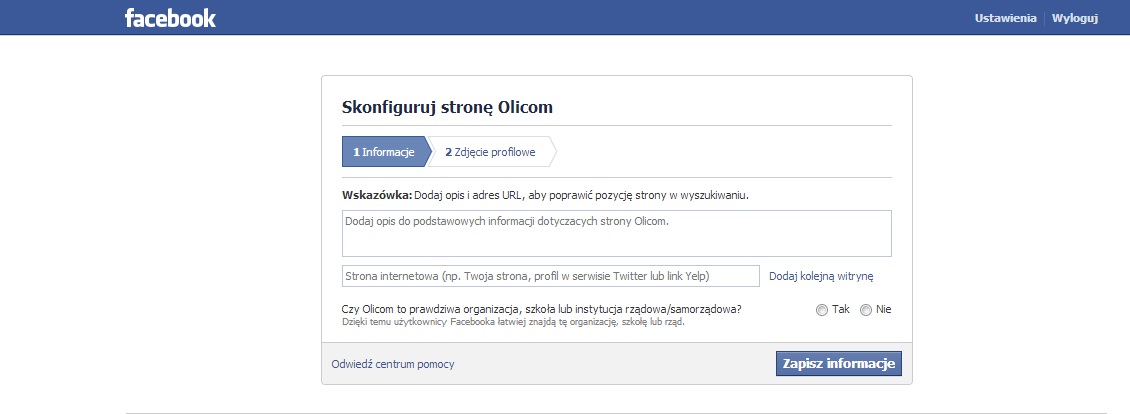Focus the Olicom page description text area
Image resolution: width=1130 pixels, height=414 pixels.
(x=616, y=233)
